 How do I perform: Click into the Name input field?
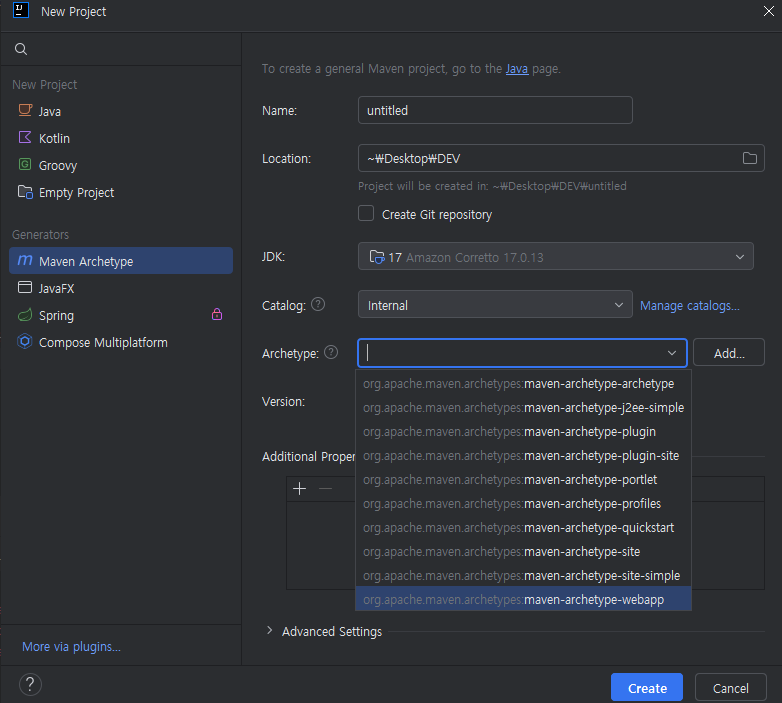(x=495, y=110)
